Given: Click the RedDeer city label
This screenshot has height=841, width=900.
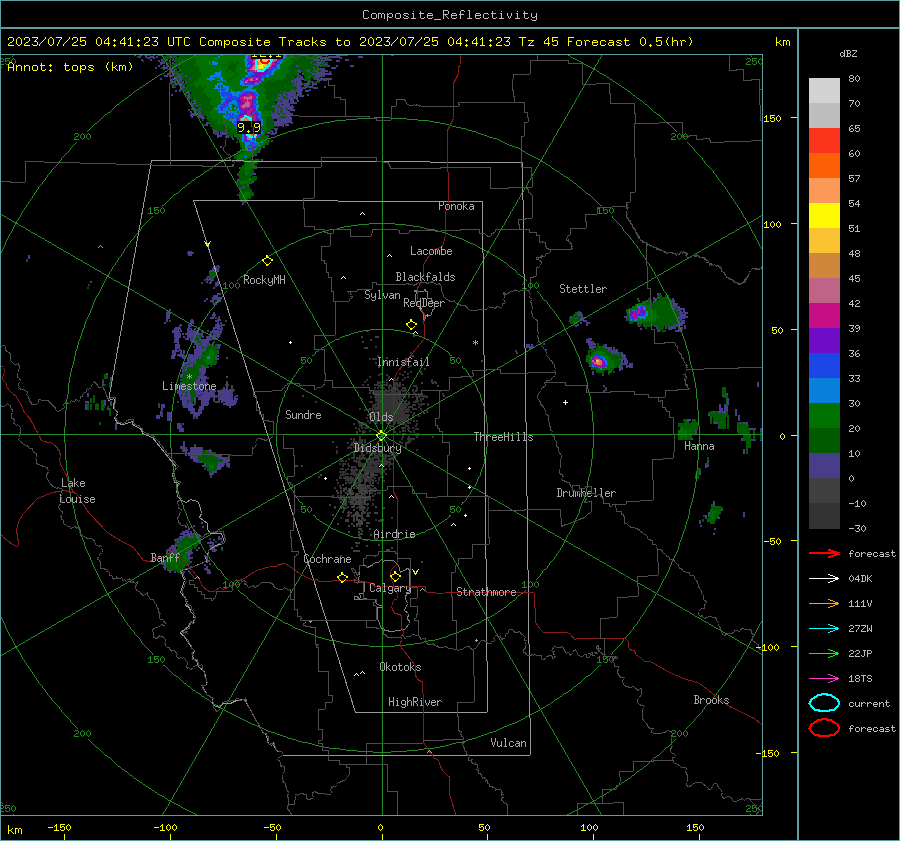Looking at the screenshot, I should click(x=424, y=303).
